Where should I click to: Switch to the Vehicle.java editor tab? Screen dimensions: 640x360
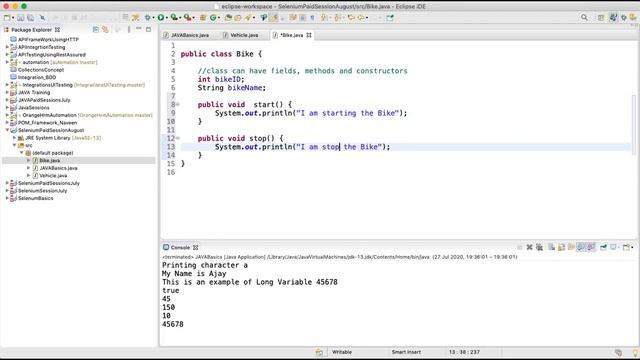pyautogui.click(x=241, y=35)
